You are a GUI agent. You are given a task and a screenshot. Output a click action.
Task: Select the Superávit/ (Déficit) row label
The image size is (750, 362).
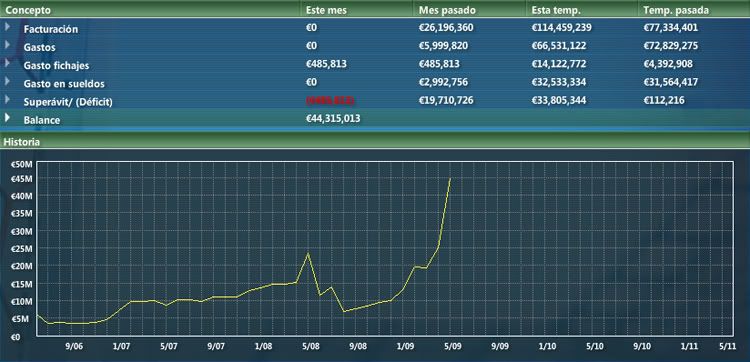point(68,102)
